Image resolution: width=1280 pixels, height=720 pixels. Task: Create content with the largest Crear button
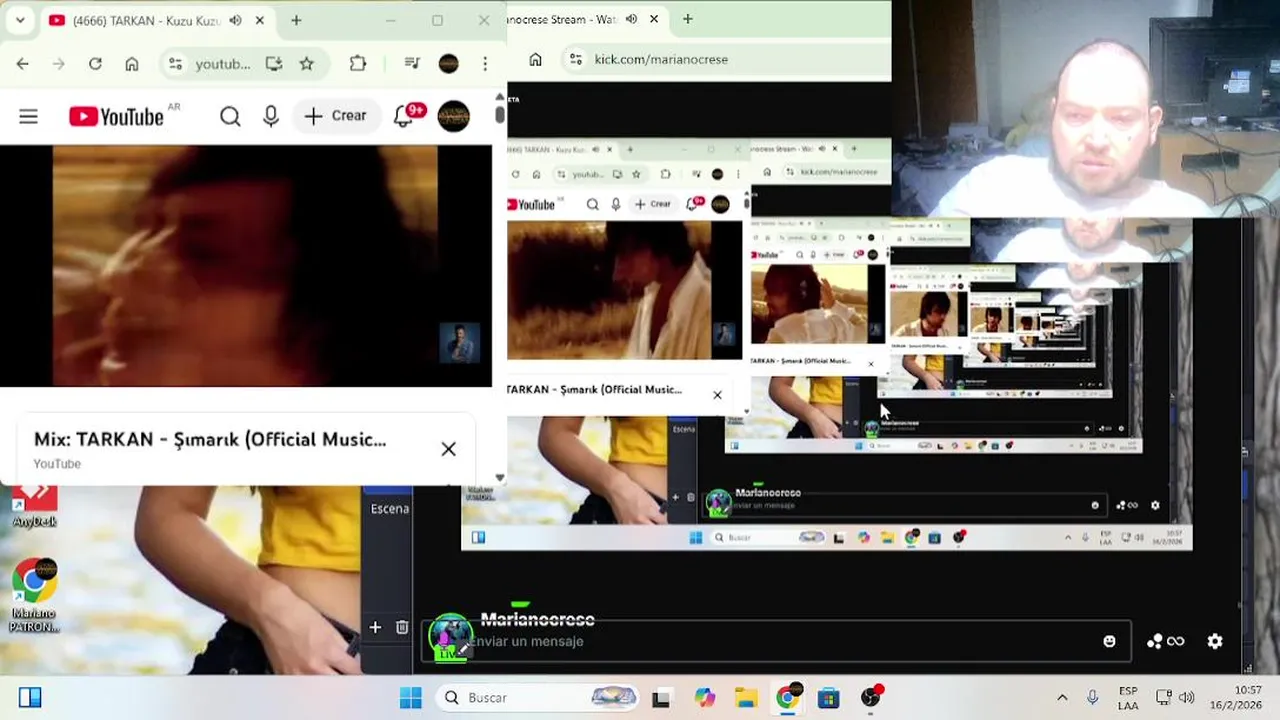pos(337,116)
